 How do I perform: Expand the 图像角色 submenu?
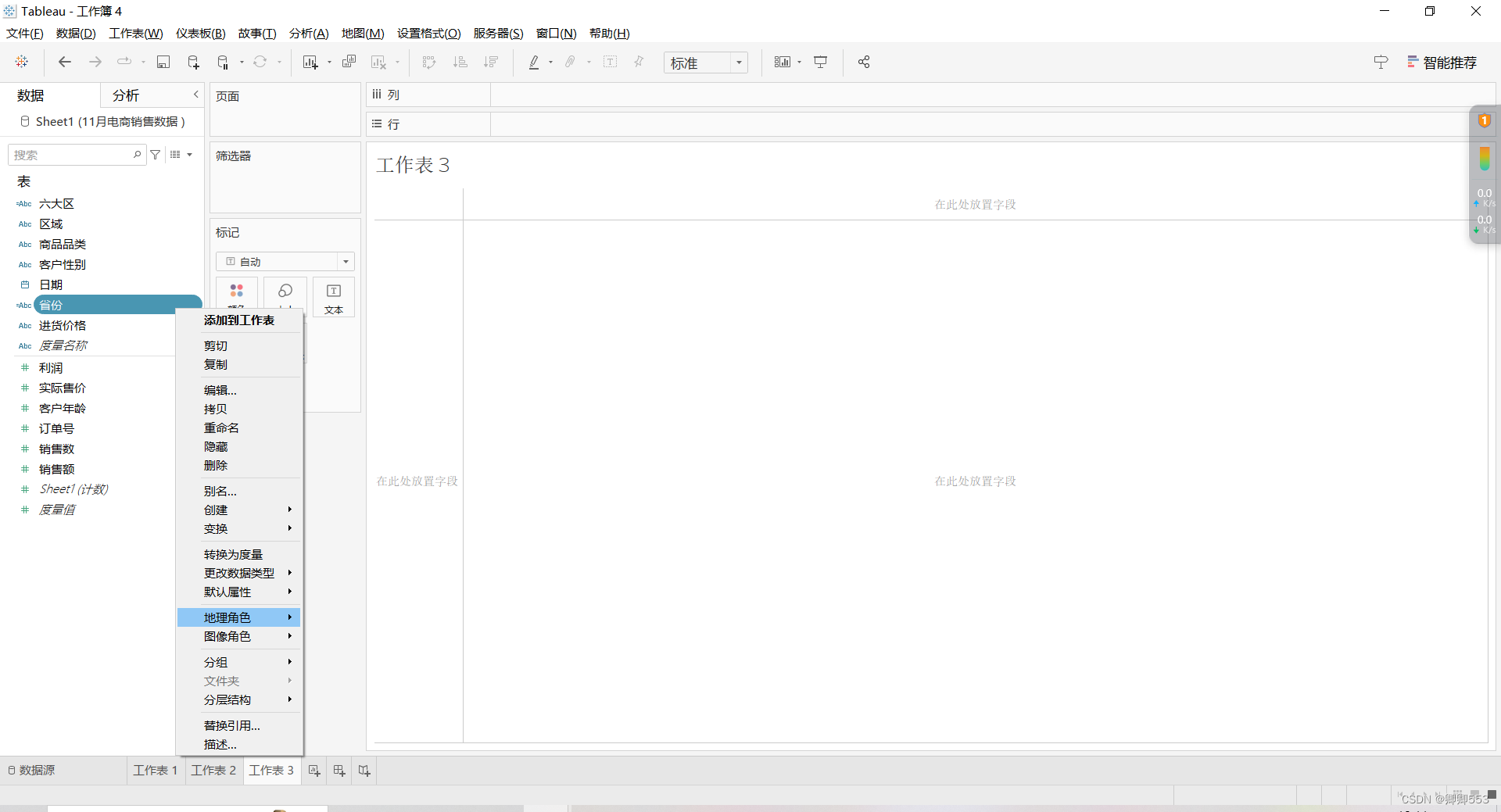(239, 636)
